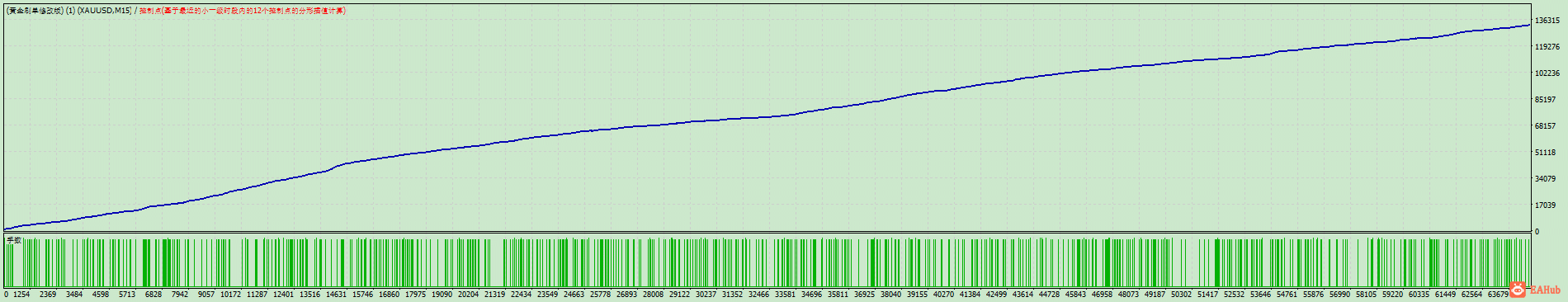Click the 68157 balance axis label
The width and height of the screenshot is (1568, 302).
pos(1545,126)
